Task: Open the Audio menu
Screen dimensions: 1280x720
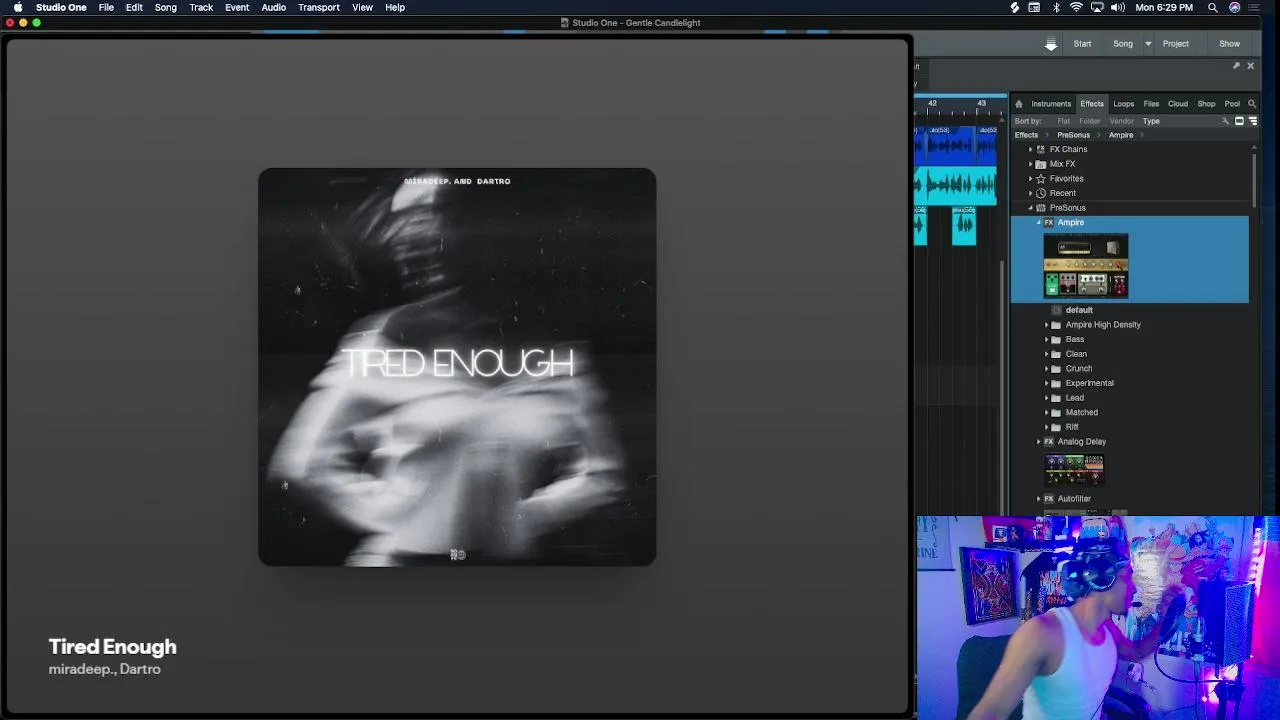Action: click(273, 7)
